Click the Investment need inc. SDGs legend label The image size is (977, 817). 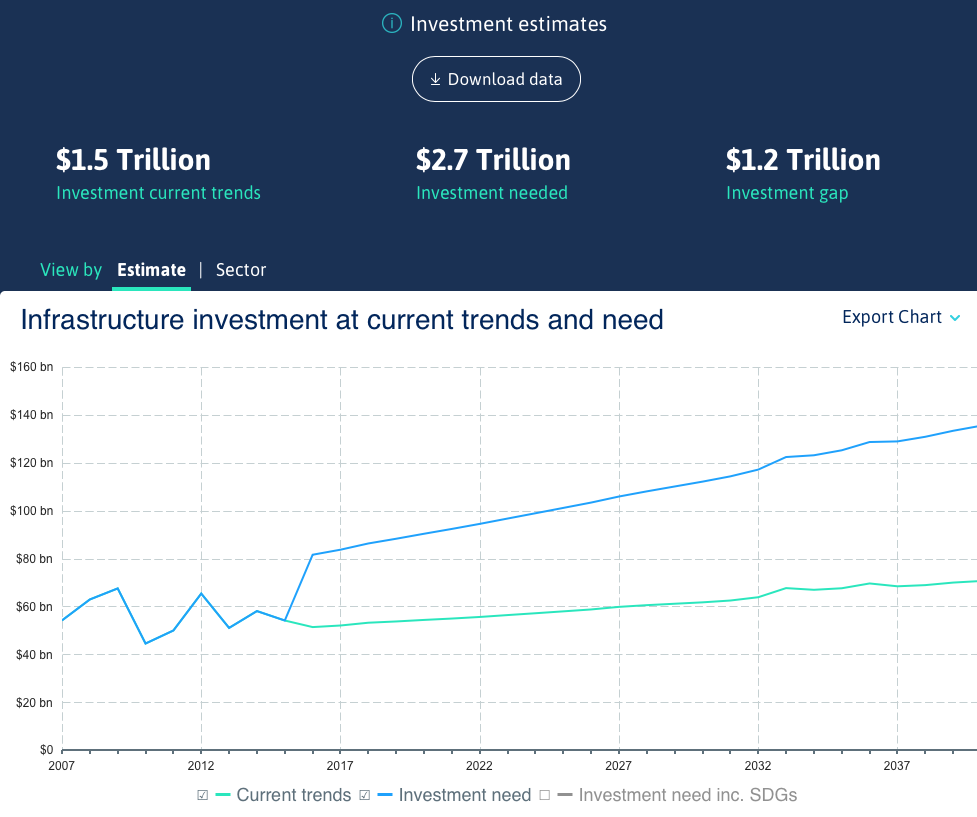coord(688,795)
